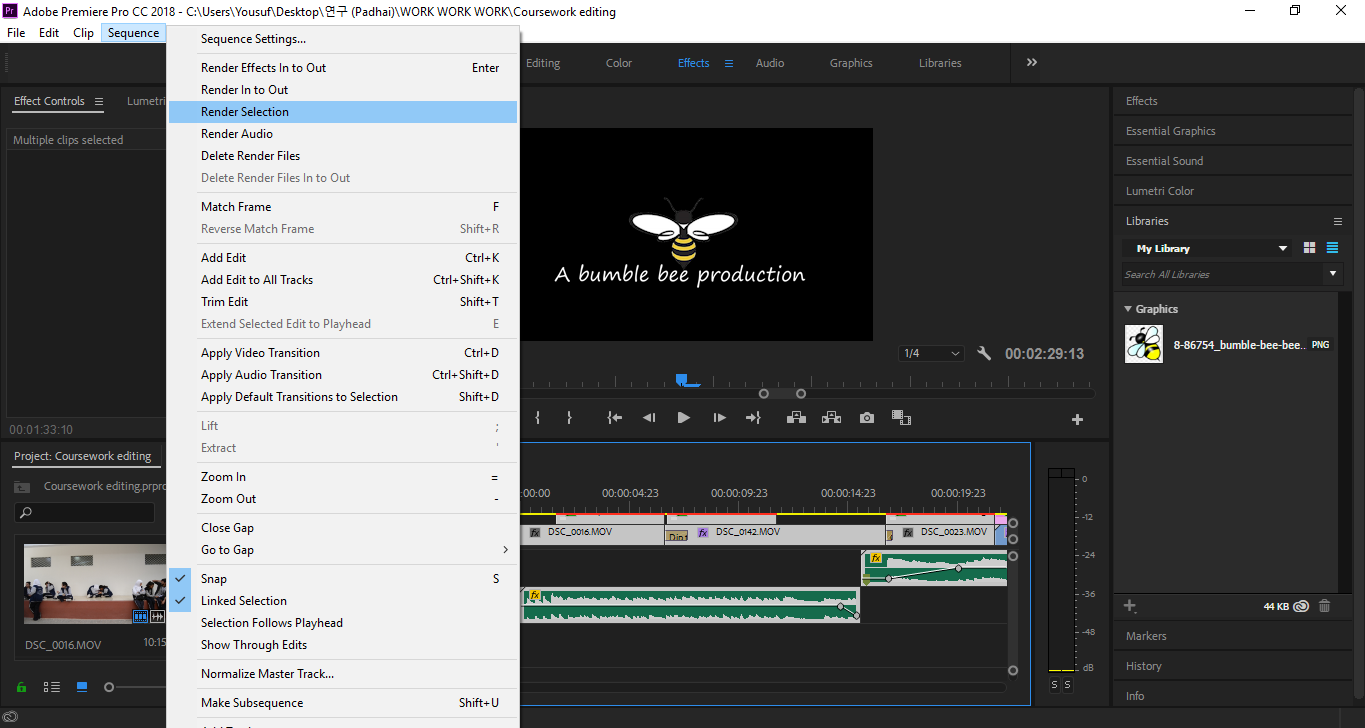Switch Project panel to list view
The image size is (1365, 728).
click(52, 687)
